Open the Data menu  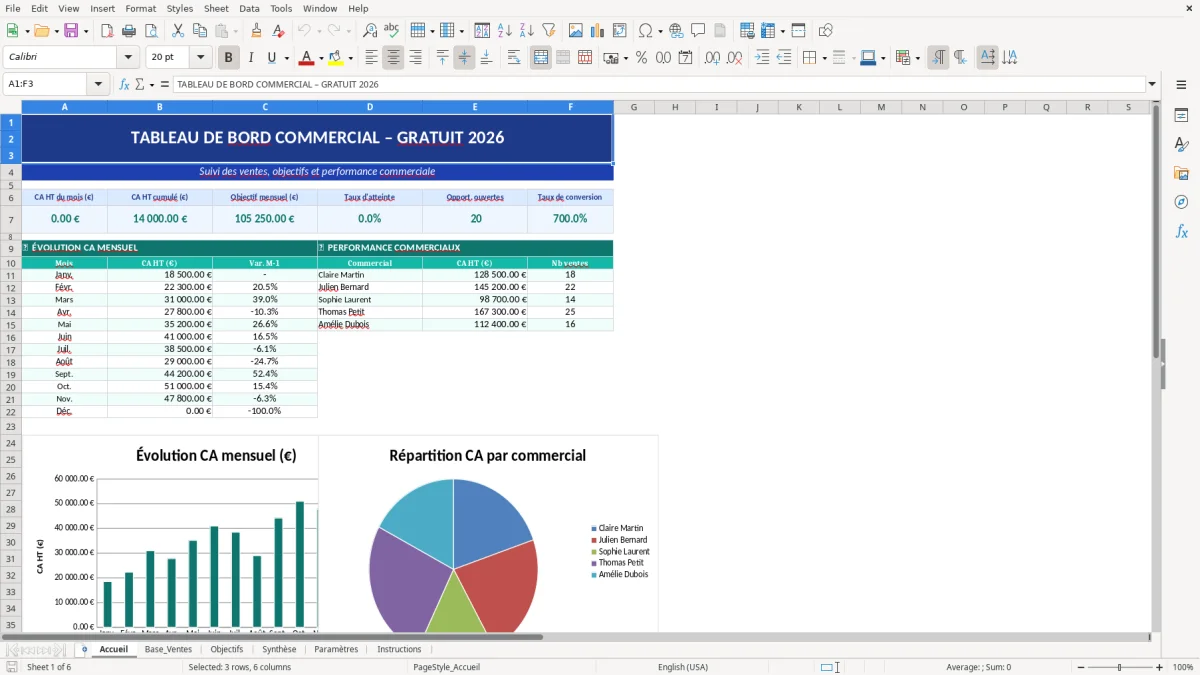pyautogui.click(x=249, y=8)
